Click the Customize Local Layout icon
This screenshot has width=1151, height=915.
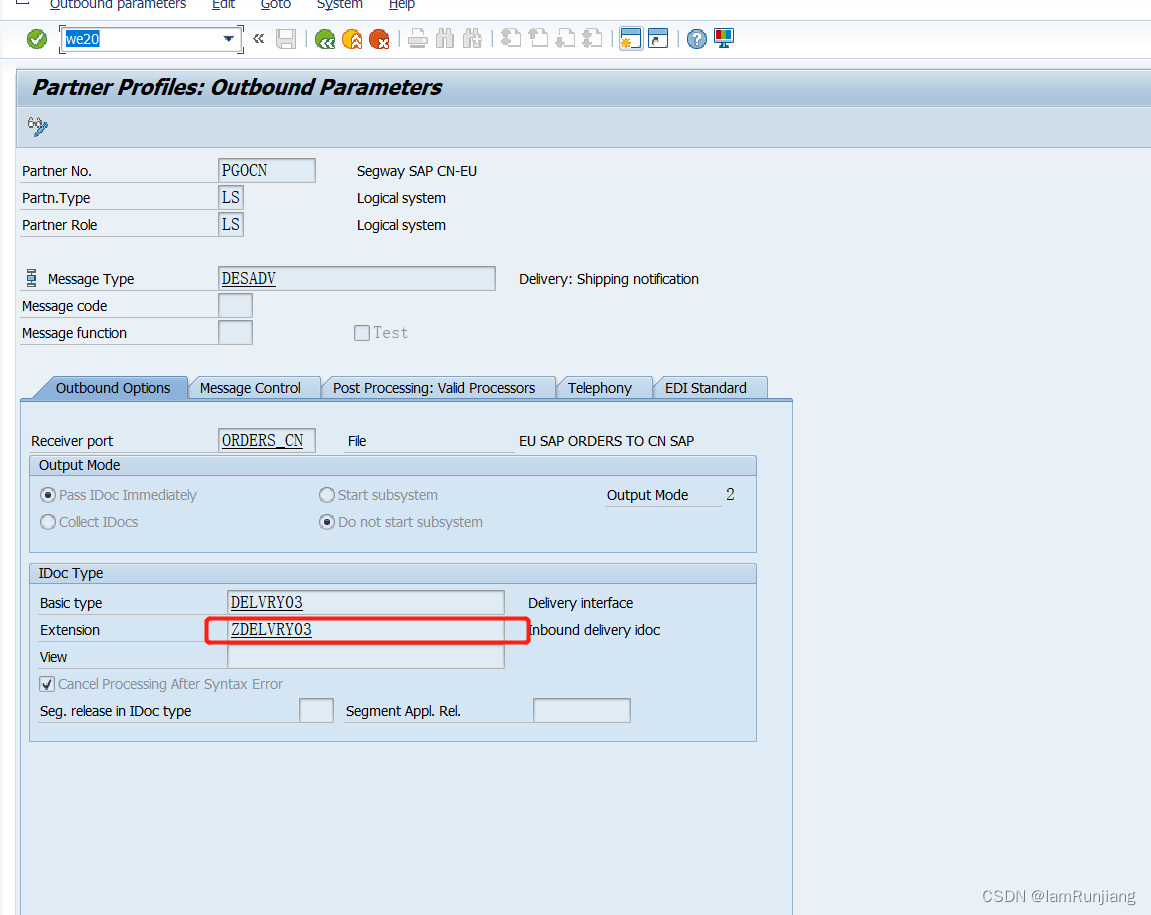722,39
